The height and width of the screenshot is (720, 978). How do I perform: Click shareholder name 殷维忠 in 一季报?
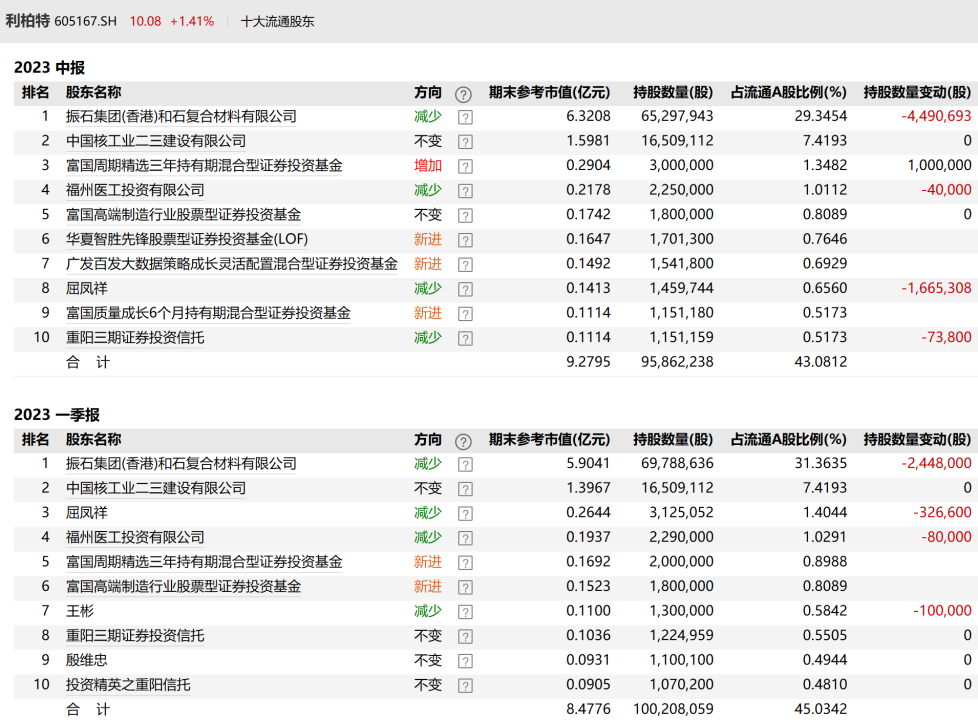click(x=87, y=660)
